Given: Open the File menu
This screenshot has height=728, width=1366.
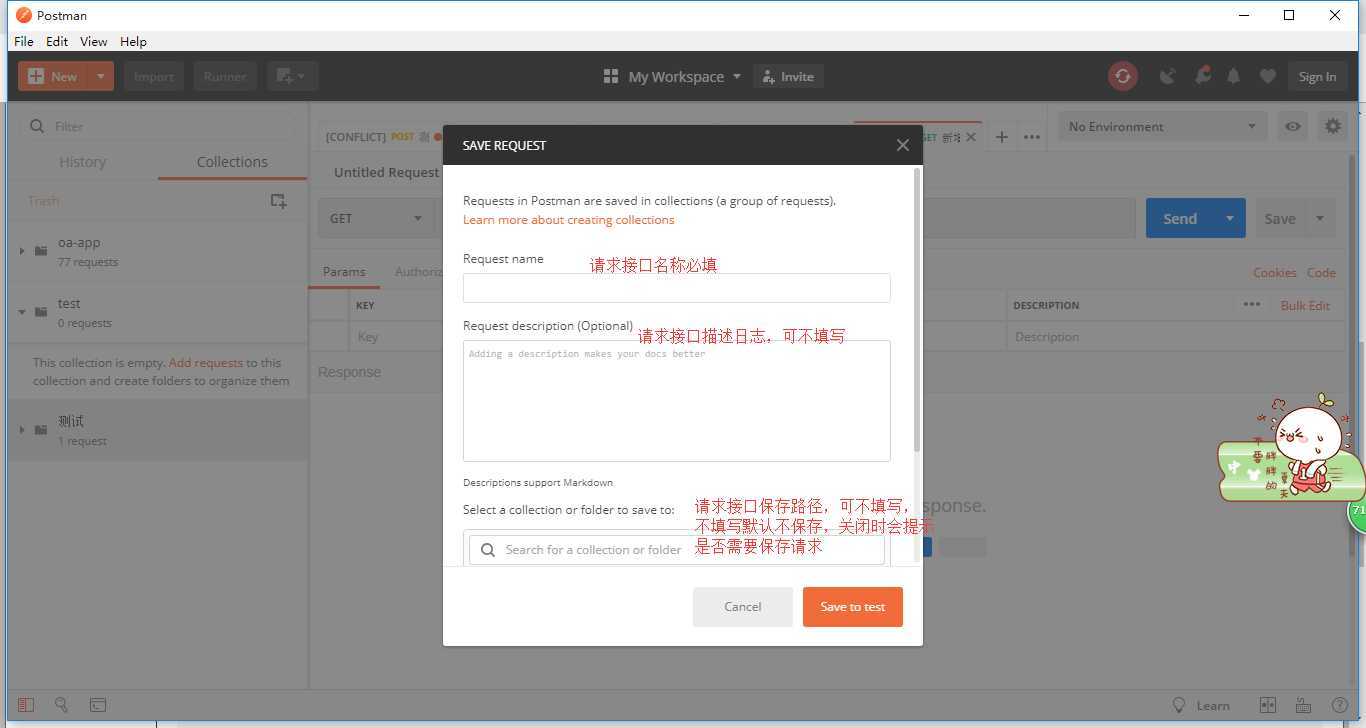Looking at the screenshot, I should coord(24,41).
